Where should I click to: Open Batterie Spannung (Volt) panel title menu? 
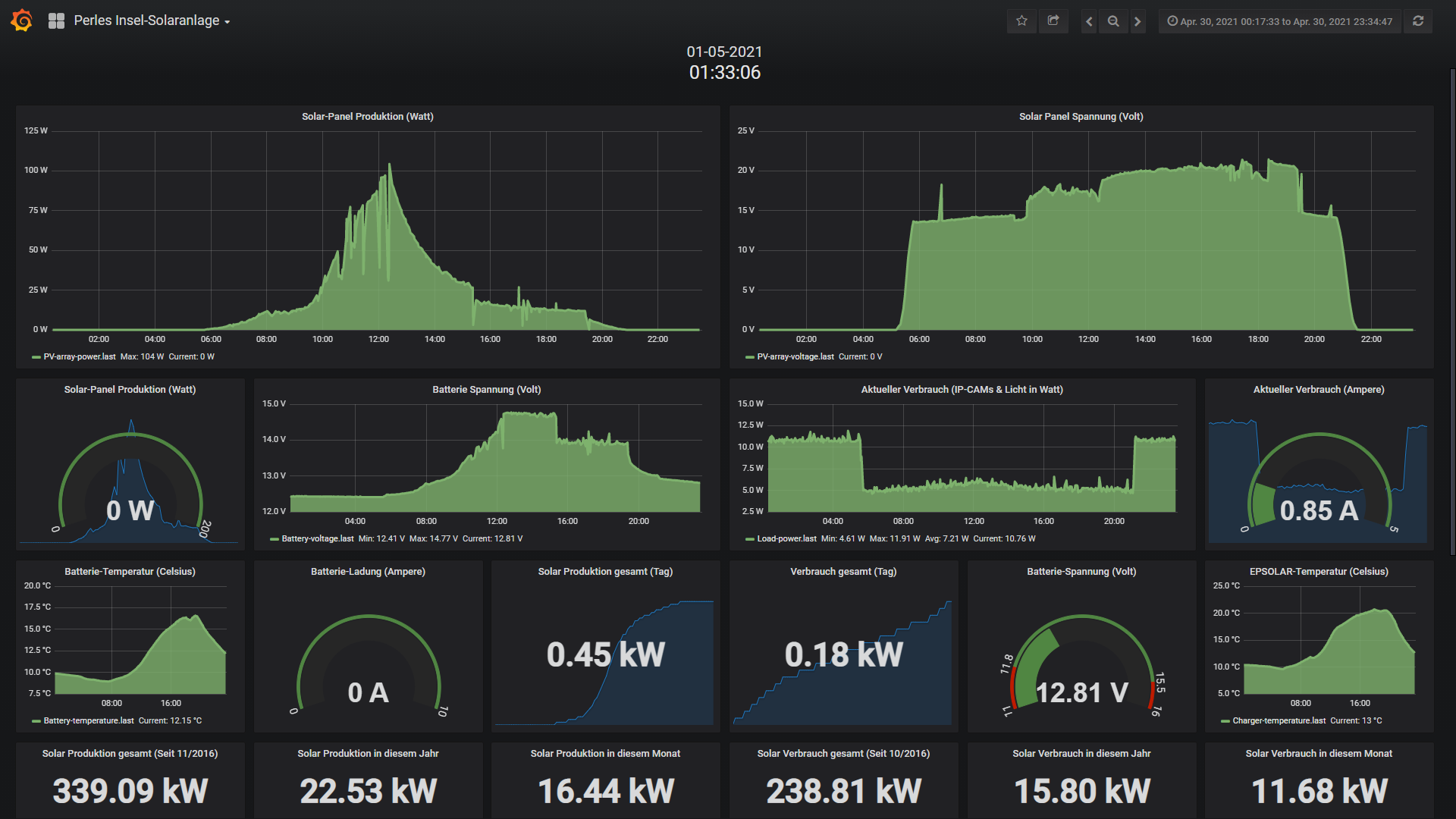[486, 389]
